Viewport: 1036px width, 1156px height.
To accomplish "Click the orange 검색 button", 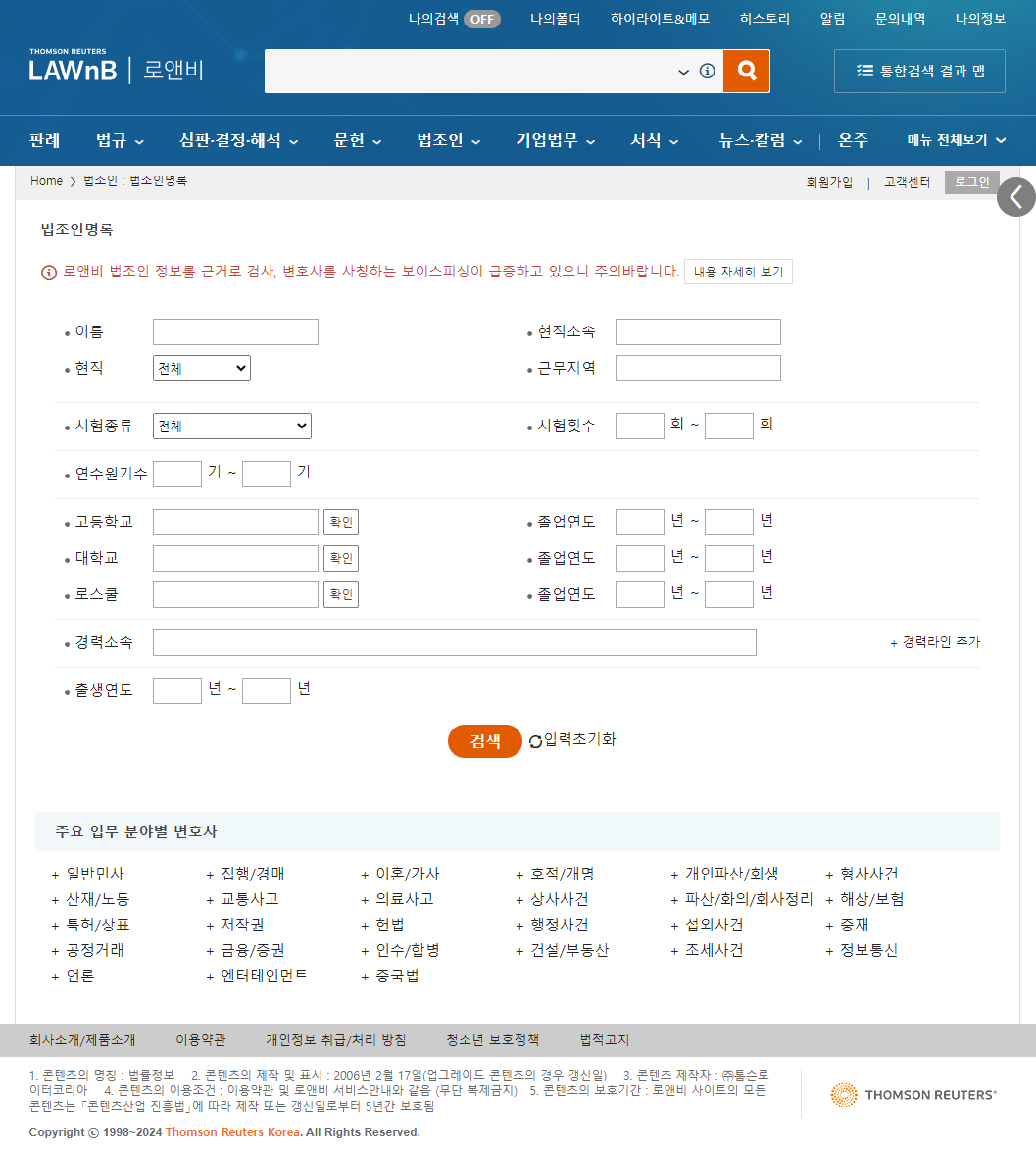I will [x=485, y=741].
